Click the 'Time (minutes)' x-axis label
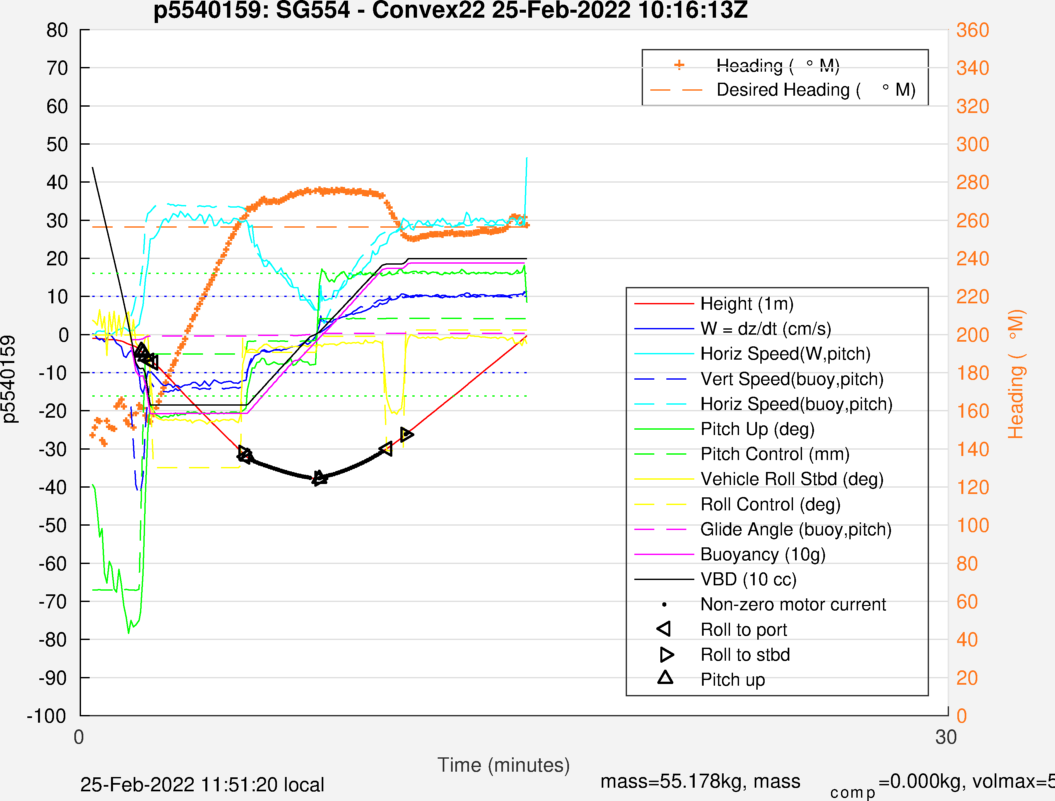 503,765
